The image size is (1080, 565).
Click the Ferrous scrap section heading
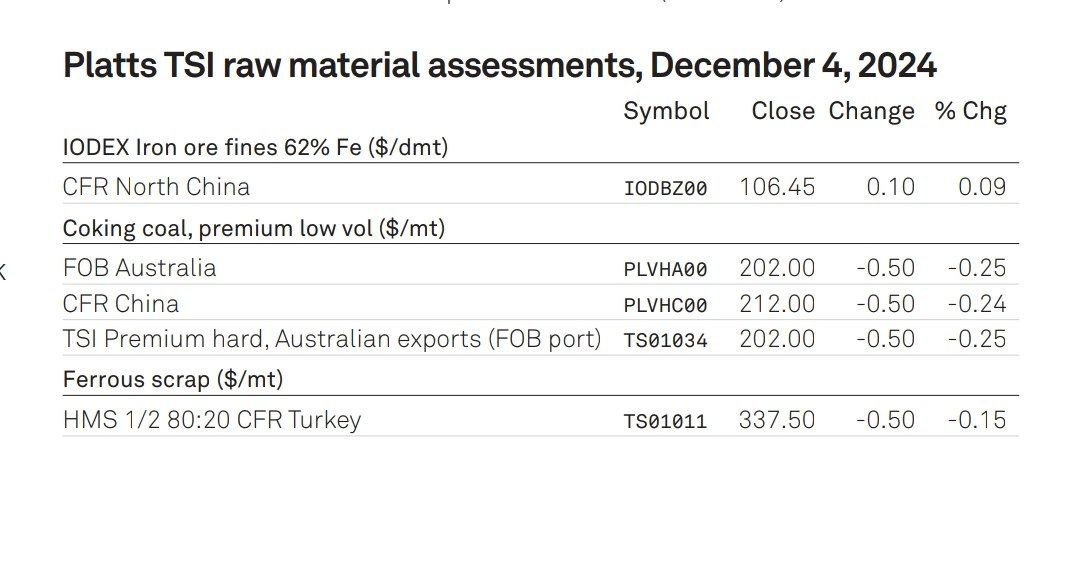[x=173, y=380]
